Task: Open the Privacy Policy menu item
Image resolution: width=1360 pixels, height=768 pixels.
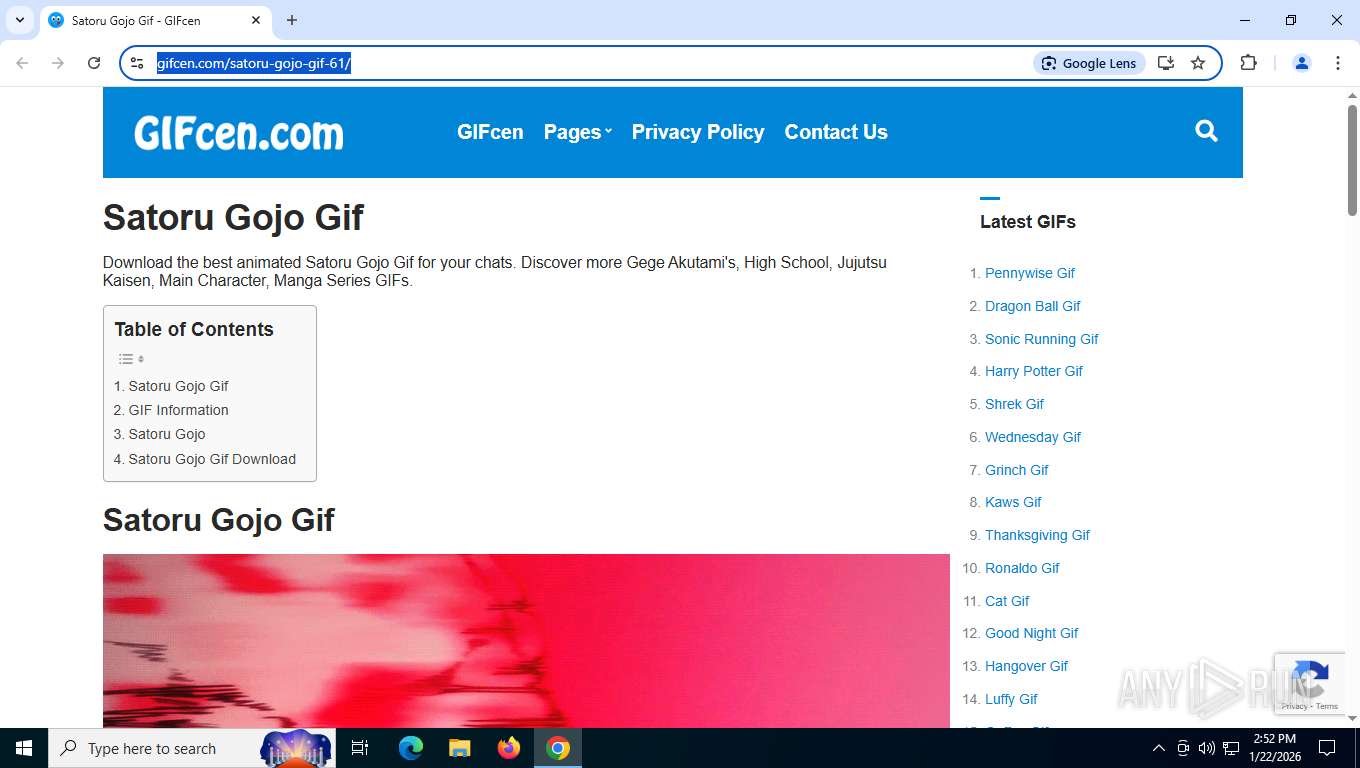Action: [x=698, y=132]
